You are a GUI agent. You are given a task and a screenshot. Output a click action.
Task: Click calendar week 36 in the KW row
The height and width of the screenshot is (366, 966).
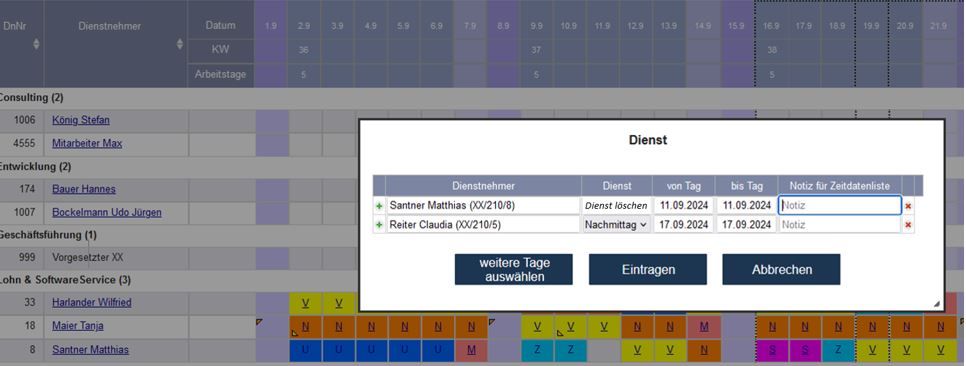[x=304, y=50]
